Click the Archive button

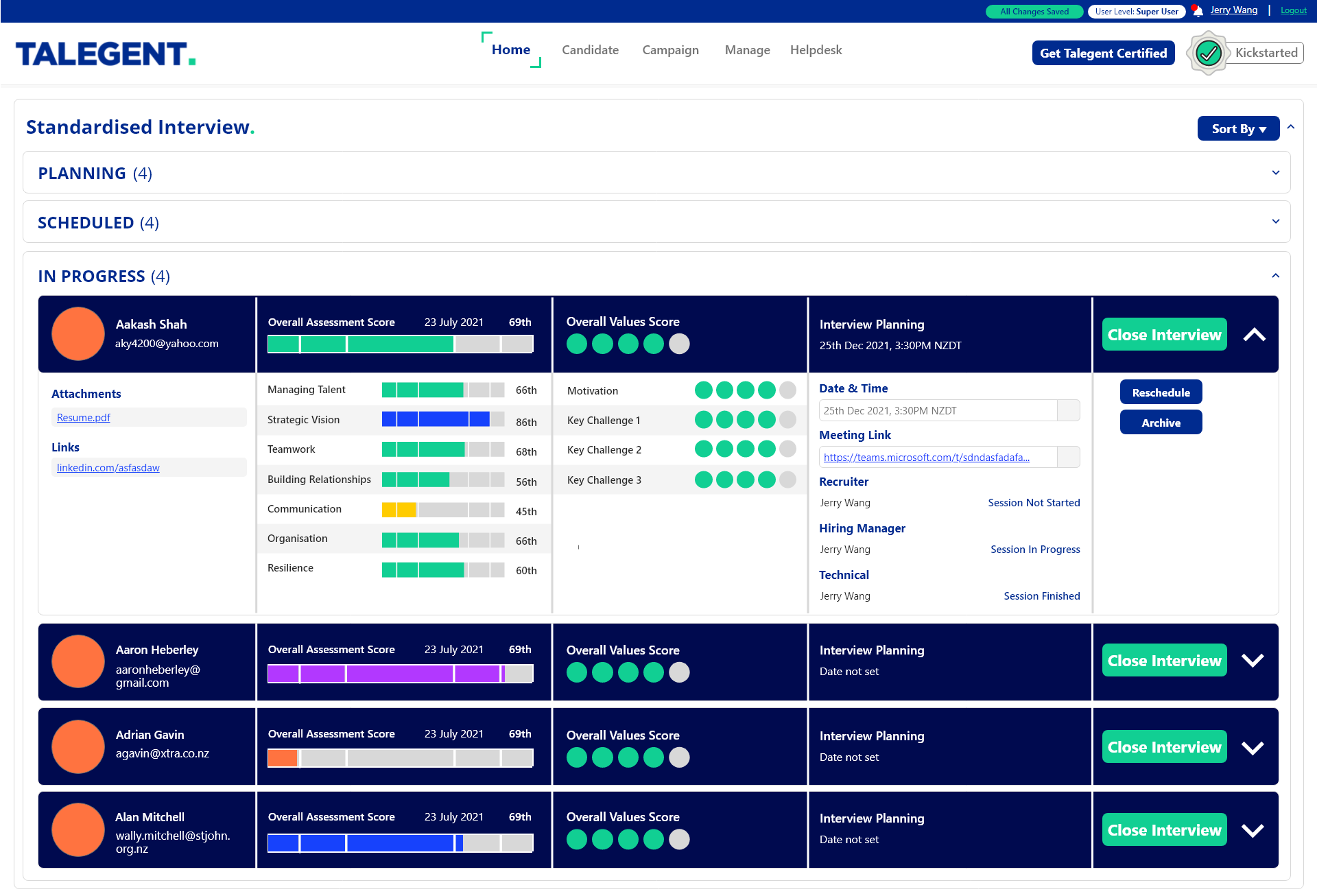[x=1161, y=422]
